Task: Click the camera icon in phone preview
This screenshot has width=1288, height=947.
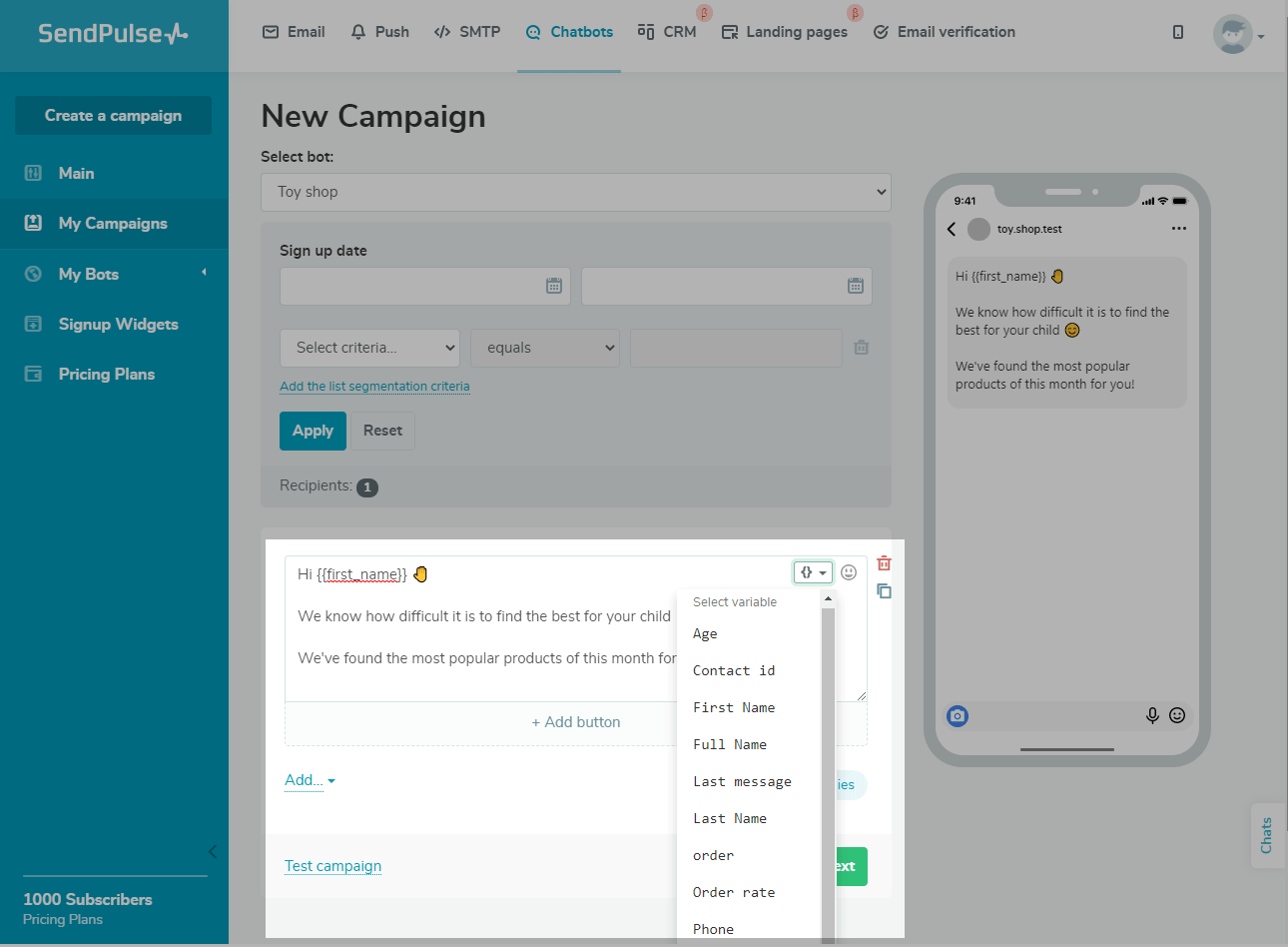Action: point(958,715)
